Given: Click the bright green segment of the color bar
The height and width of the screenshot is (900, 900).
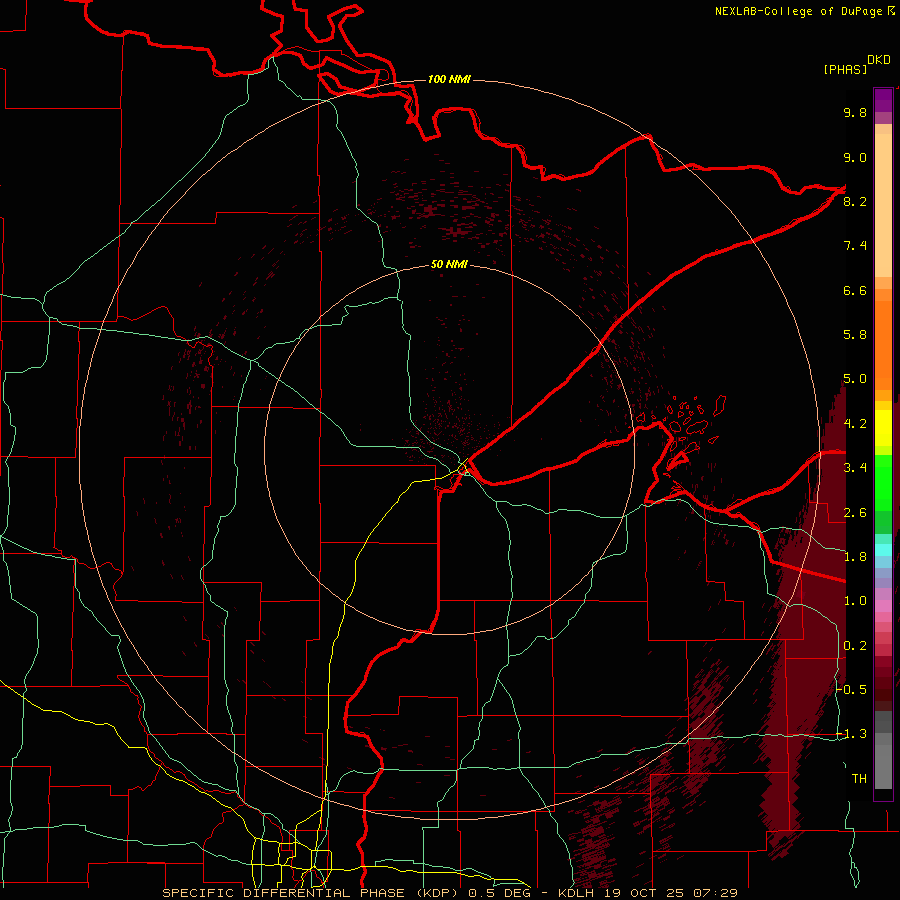Looking at the screenshot, I should tap(883, 482).
